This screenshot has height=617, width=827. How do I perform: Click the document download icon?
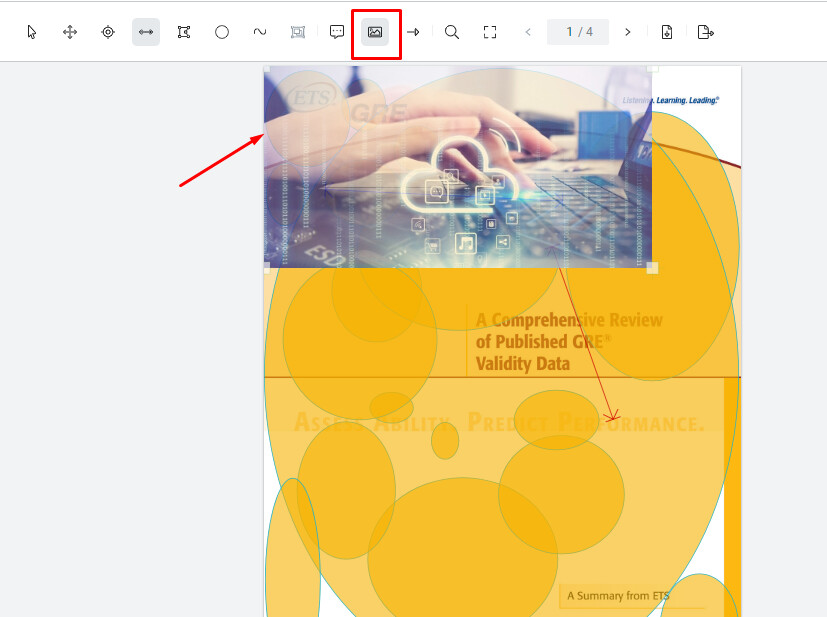click(666, 31)
